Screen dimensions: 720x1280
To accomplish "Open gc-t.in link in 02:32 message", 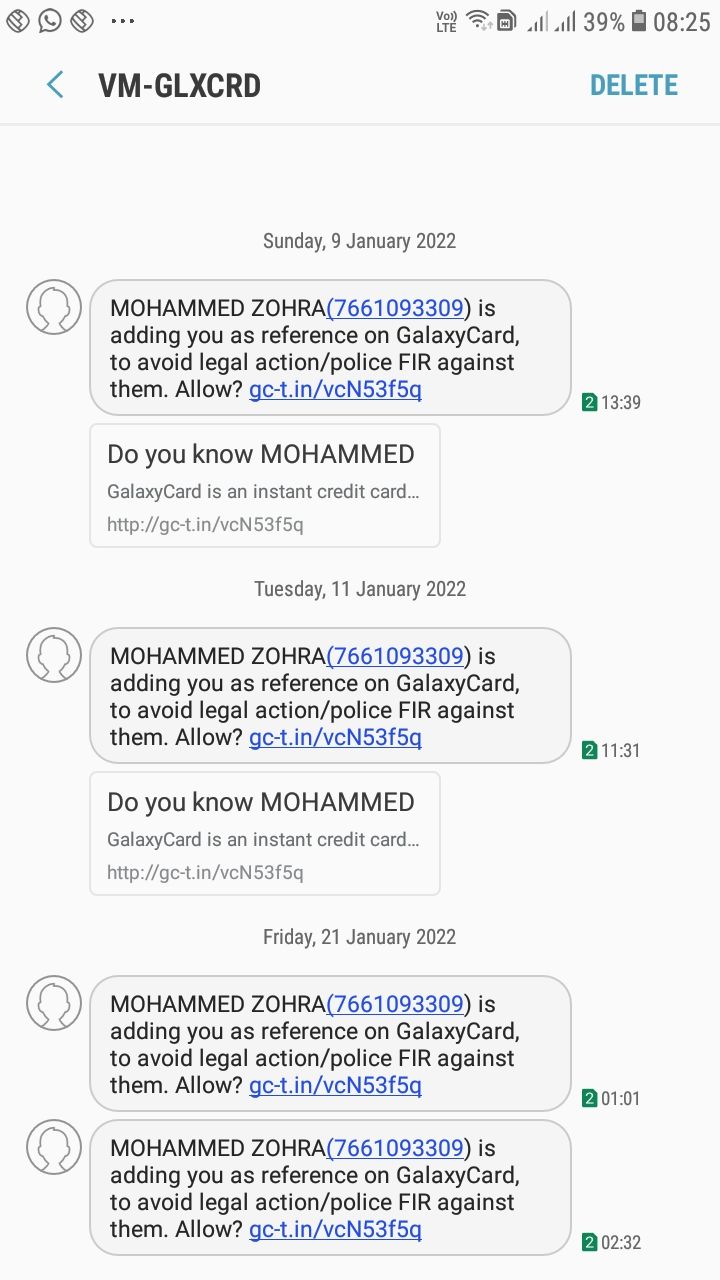I will (x=335, y=1230).
